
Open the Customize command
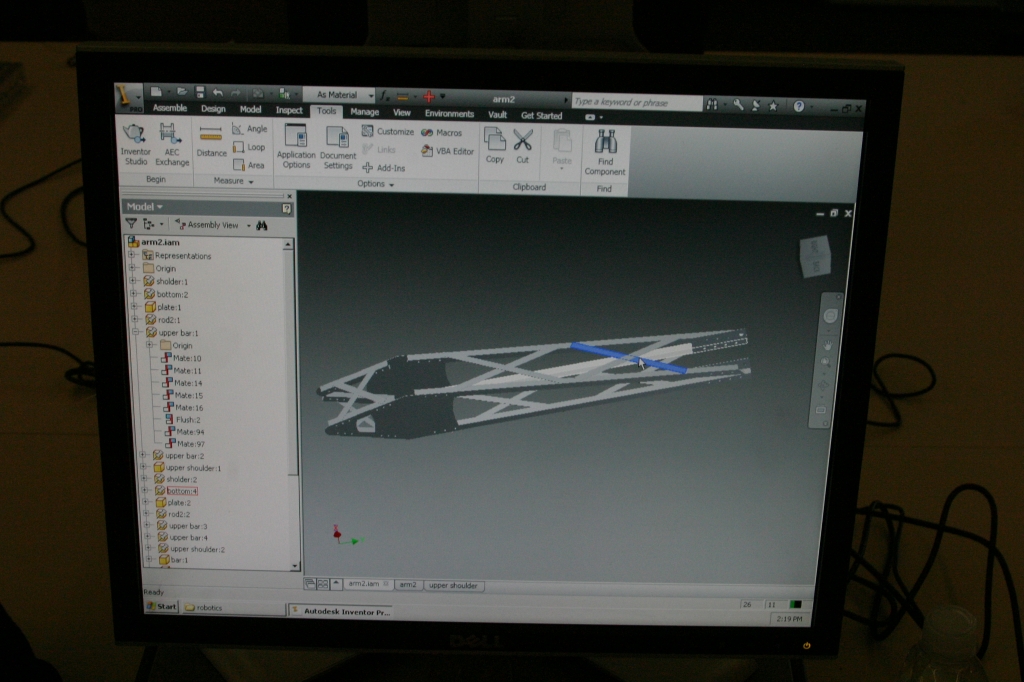(388, 131)
